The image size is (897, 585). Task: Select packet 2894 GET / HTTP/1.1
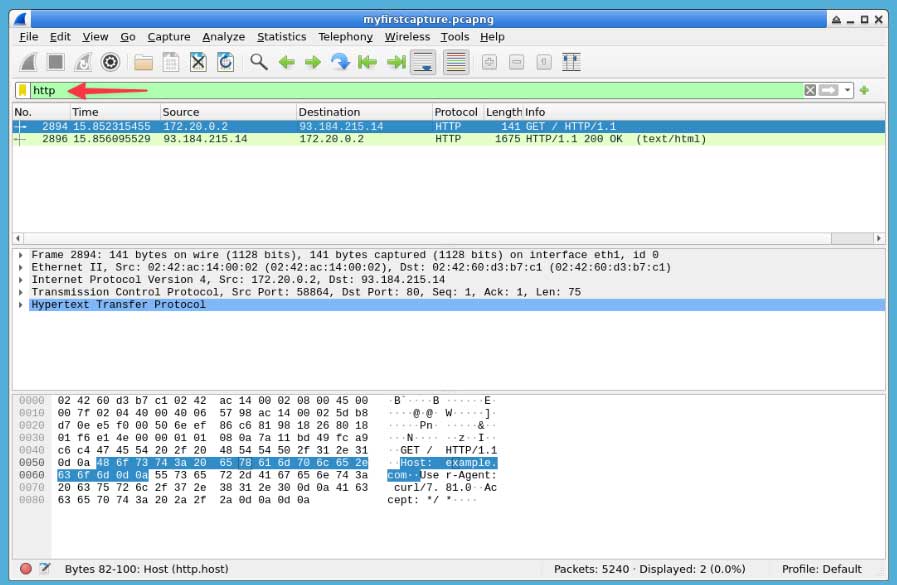(x=448, y=126)
